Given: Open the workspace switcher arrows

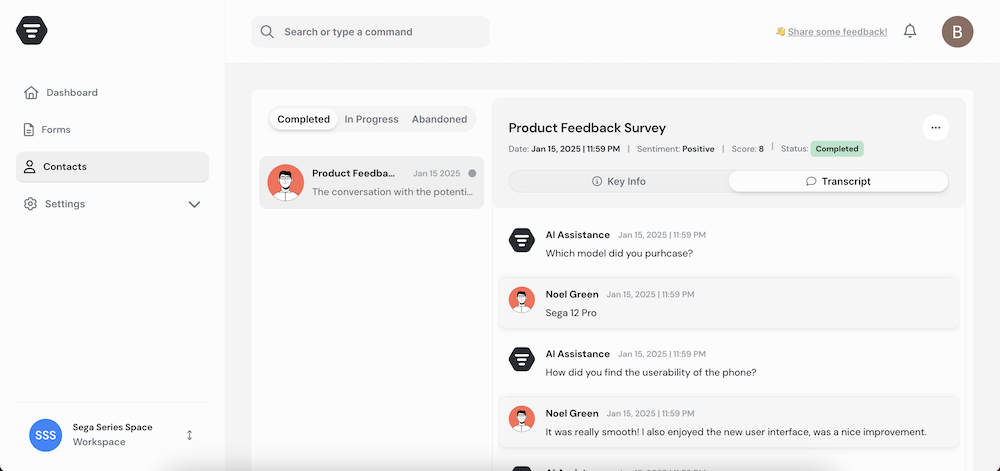Looking at the screenshot, I should tap(189, 435).
